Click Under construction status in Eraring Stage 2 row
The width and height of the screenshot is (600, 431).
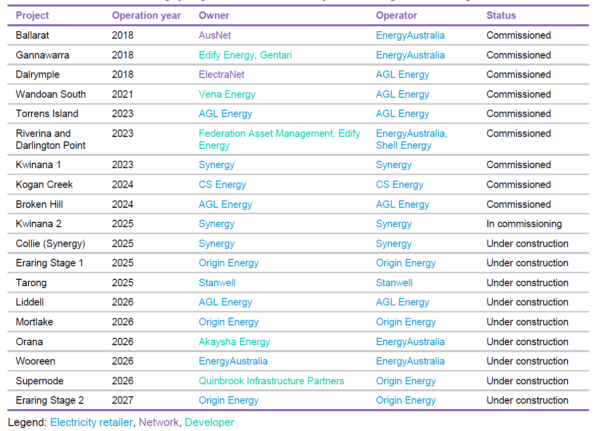click(x=527, y=400)
